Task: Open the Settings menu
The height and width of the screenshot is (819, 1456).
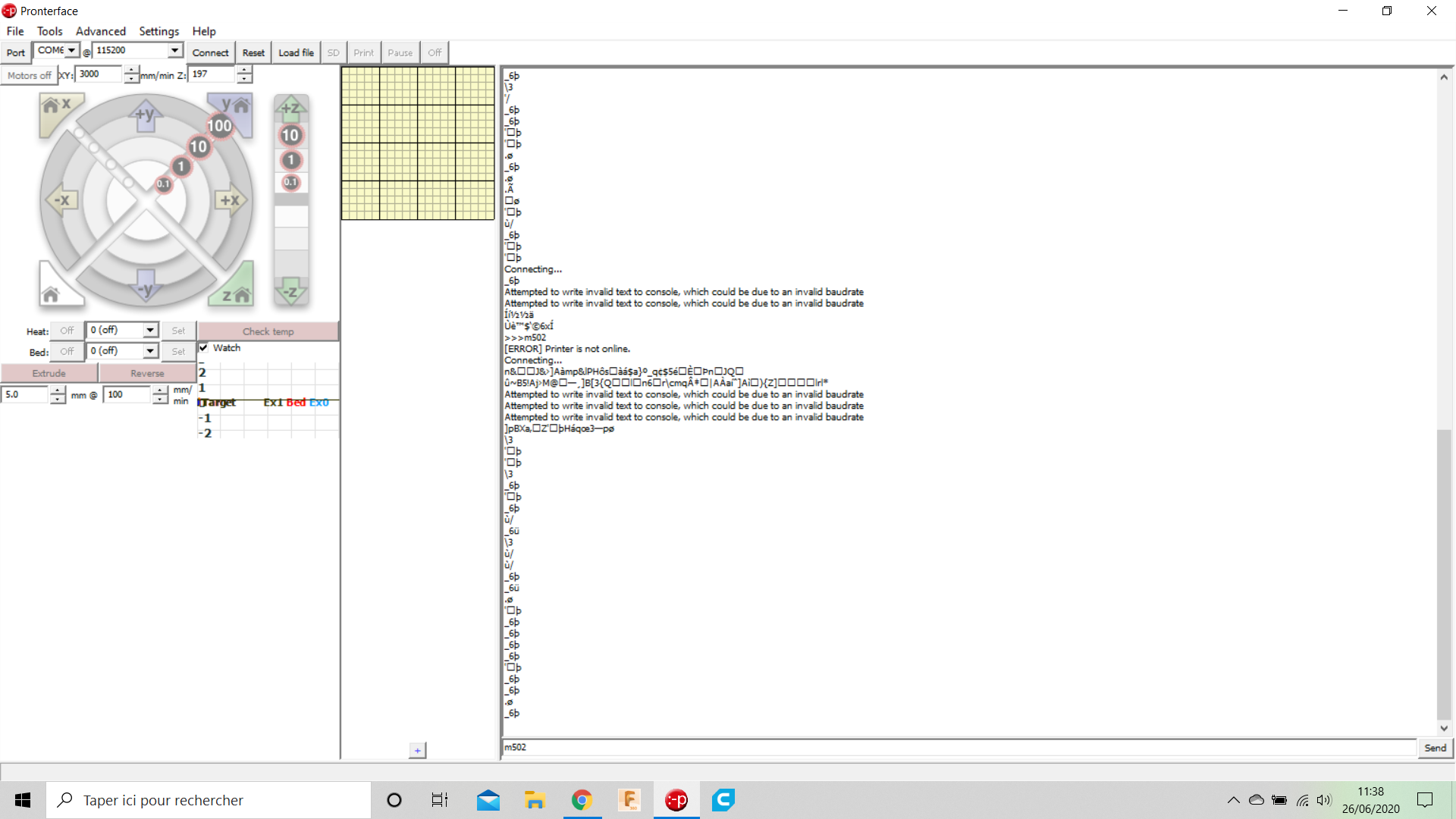Action: pos(158,31)
